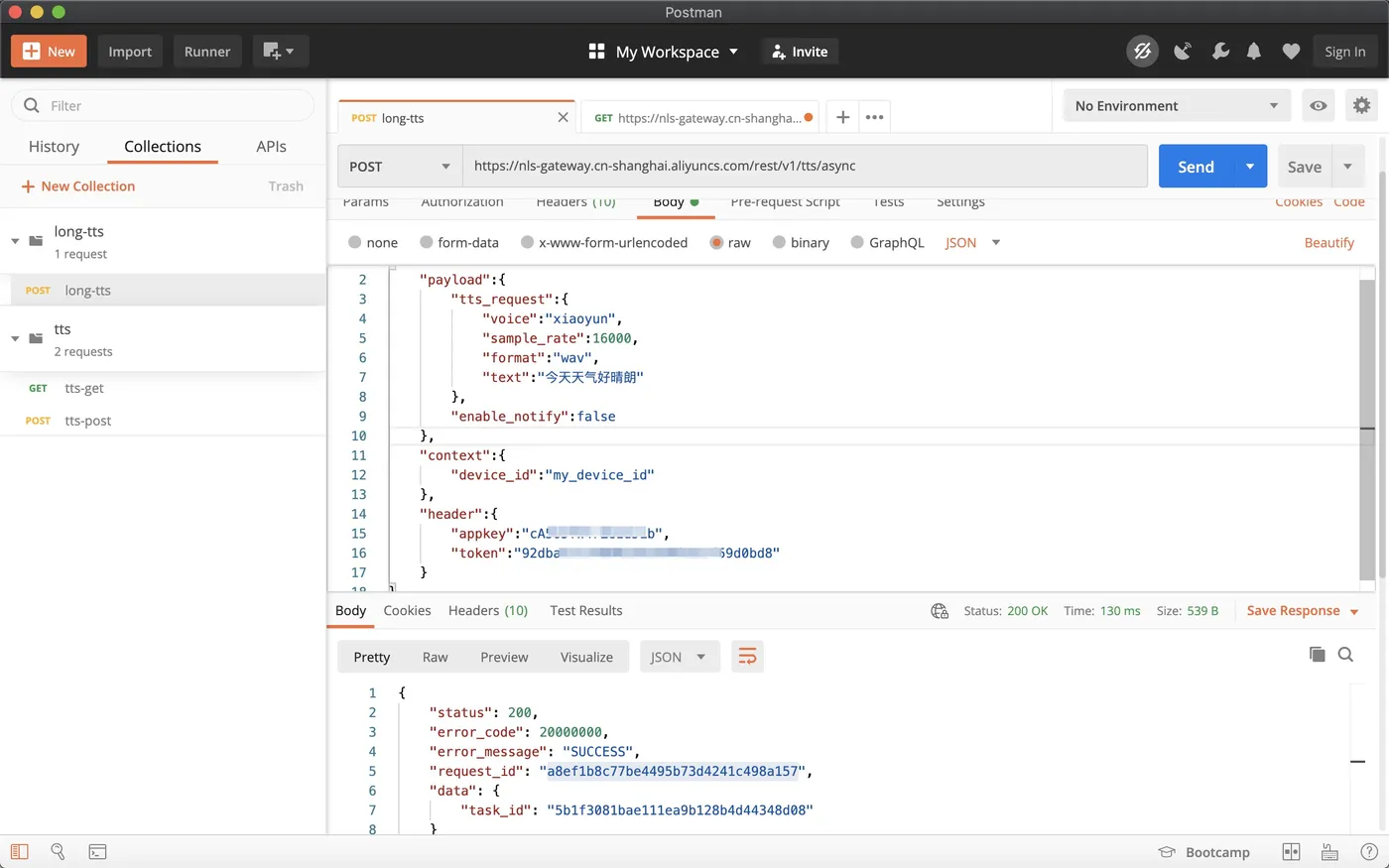Send the request
Screen dimensions: 1389x868
coord(1196,167)
